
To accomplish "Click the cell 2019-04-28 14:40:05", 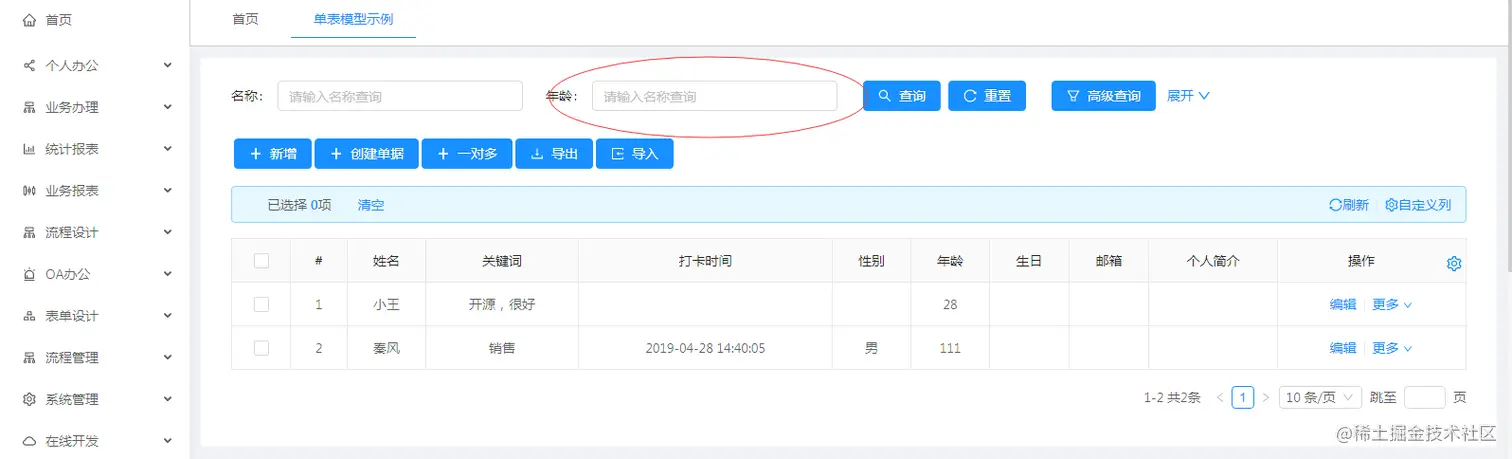I will coord(705,348).
